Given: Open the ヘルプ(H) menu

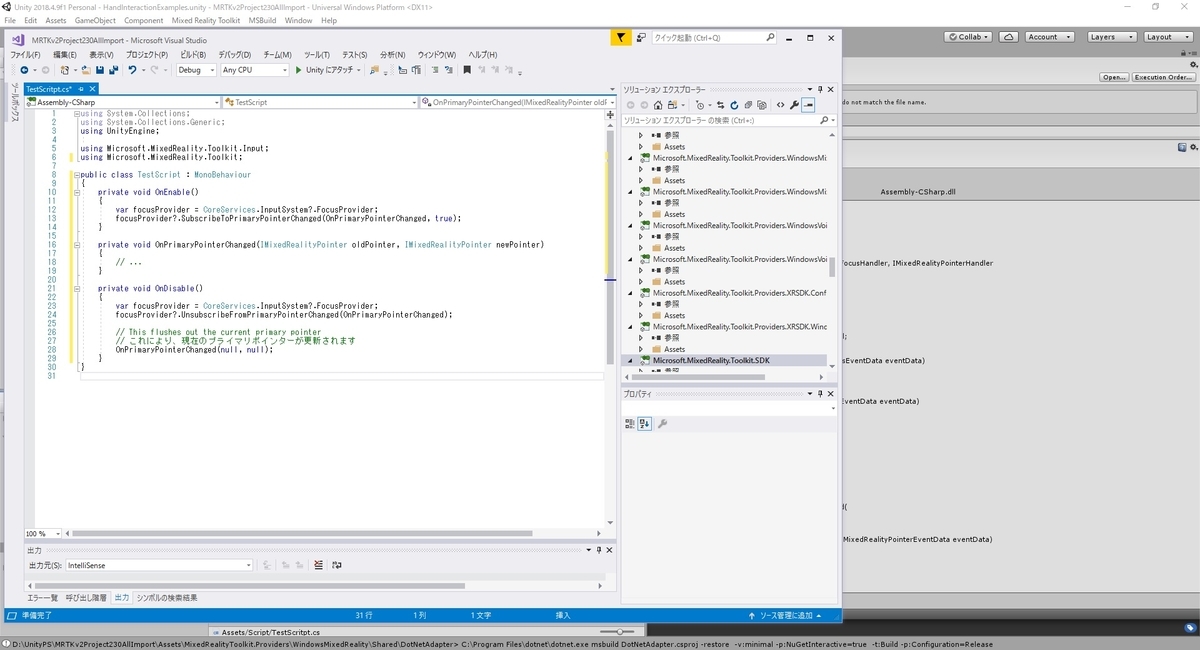Looking at the screenshot, I should pyautogui.click(x=483, y=54).
